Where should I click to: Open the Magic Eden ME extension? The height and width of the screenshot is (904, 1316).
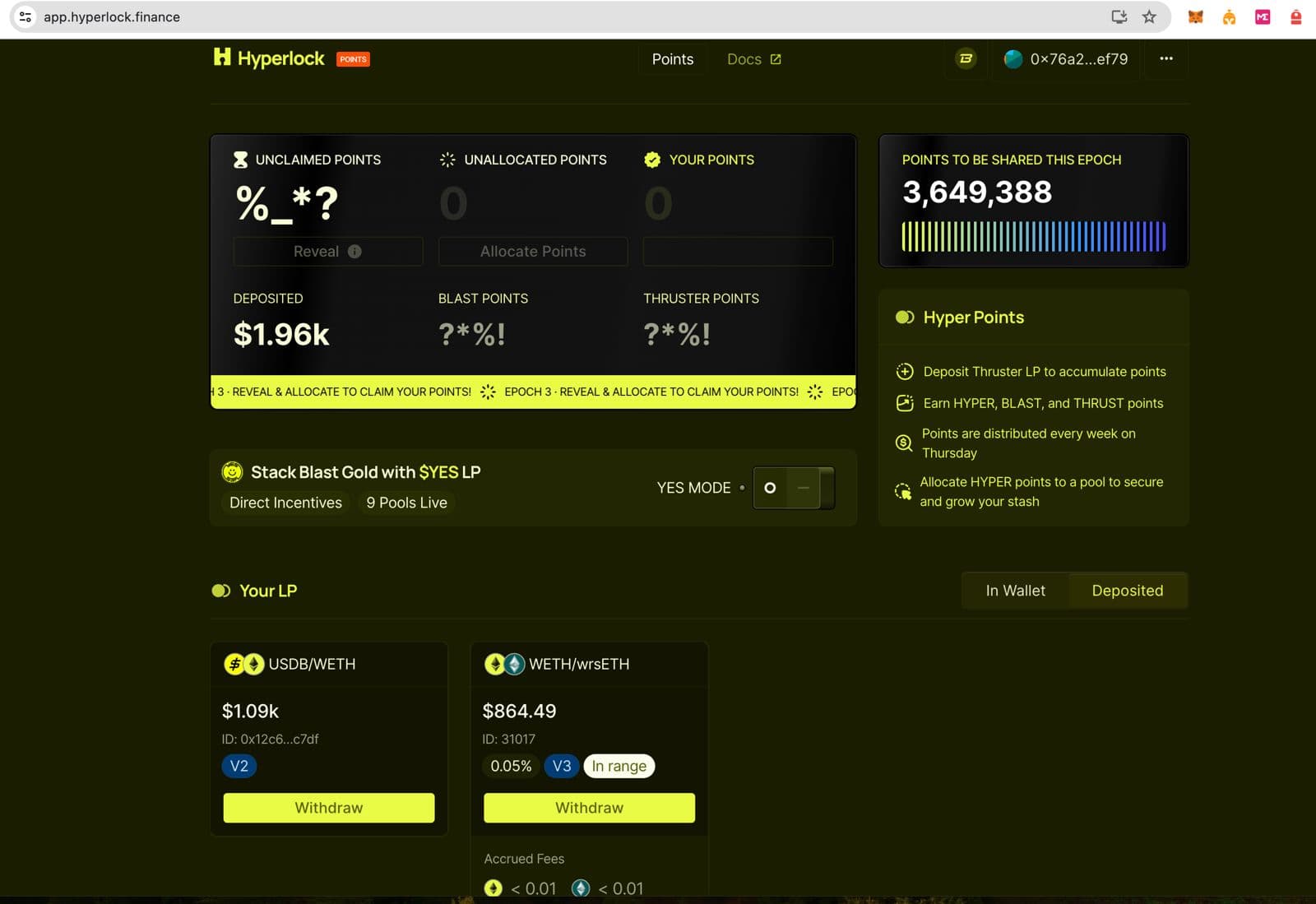pyautogui.click(x=1263, y=16)
